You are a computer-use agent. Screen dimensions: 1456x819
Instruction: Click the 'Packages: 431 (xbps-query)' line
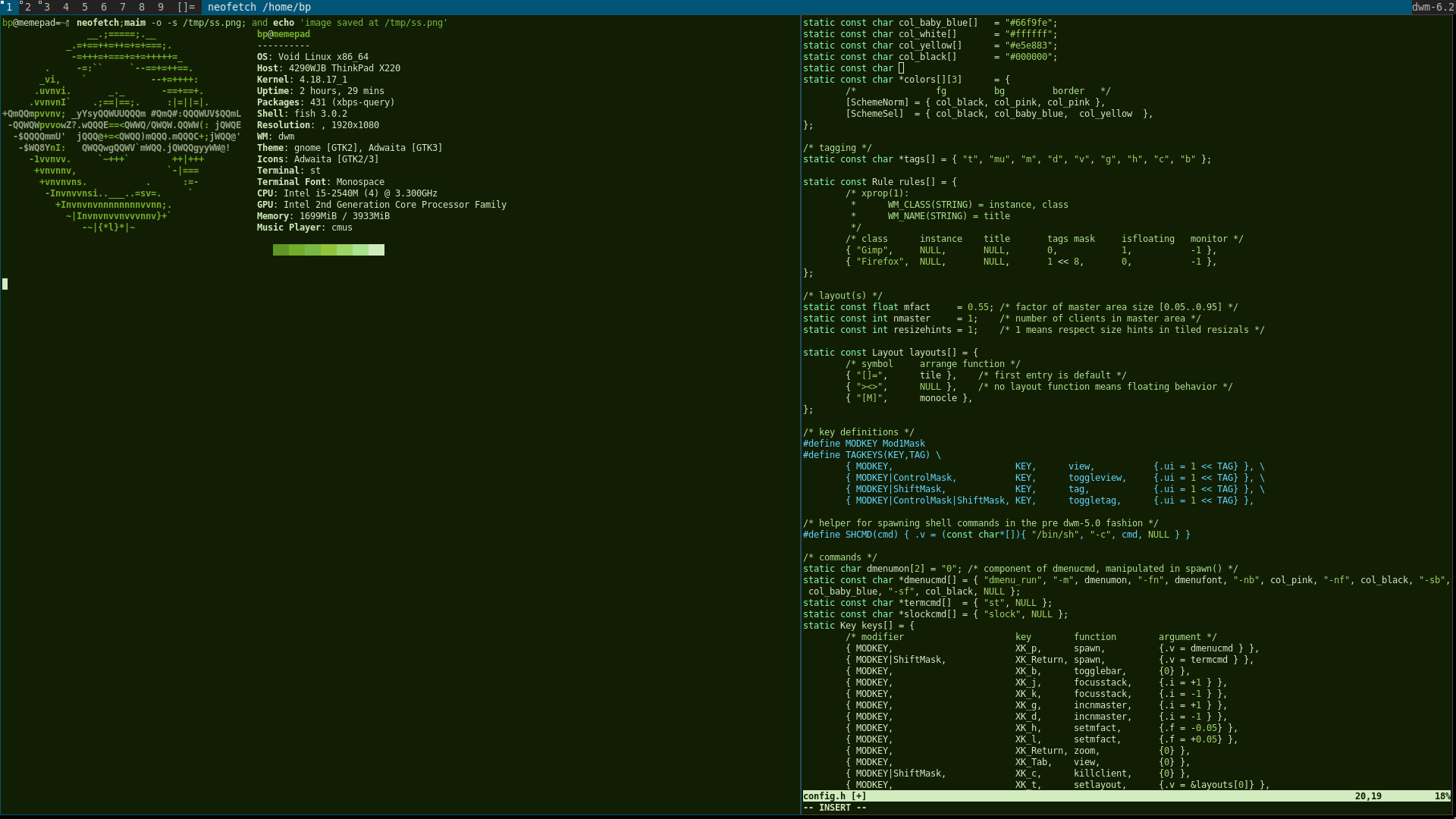point(326,102)
